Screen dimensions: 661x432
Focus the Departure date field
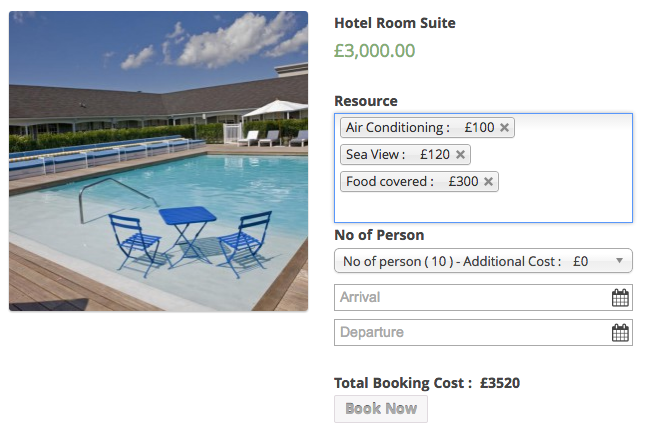470,332
